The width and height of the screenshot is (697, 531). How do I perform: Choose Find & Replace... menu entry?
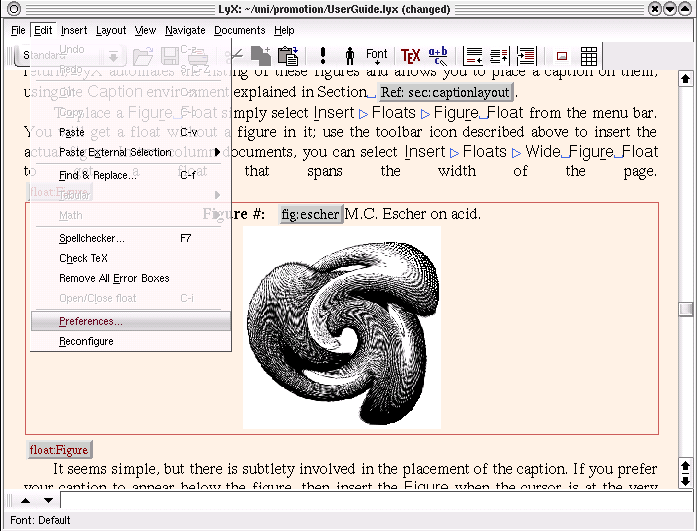[131, 175]
